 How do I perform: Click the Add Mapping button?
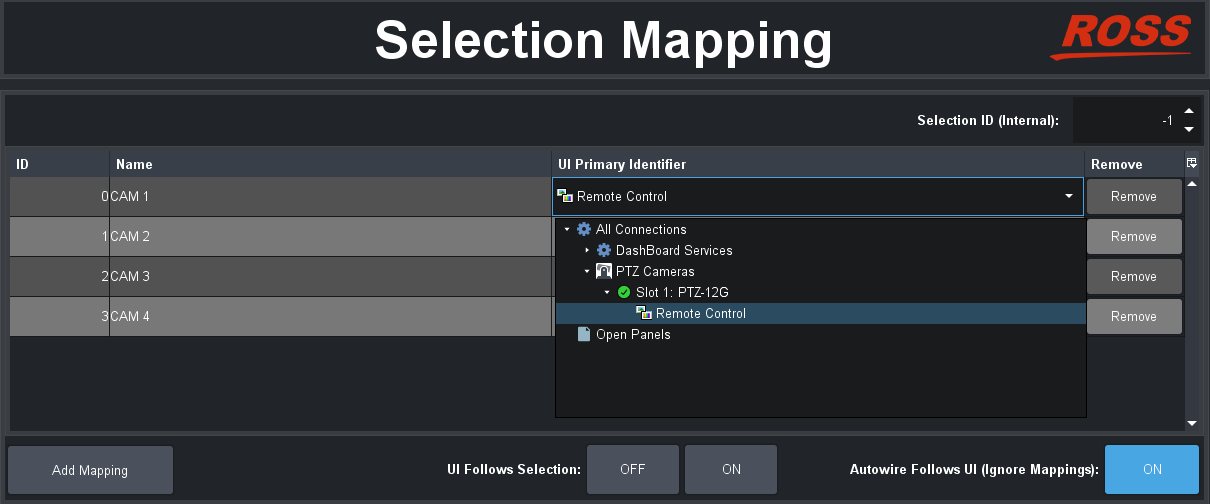pyautogui.click(x=90, y=470)
